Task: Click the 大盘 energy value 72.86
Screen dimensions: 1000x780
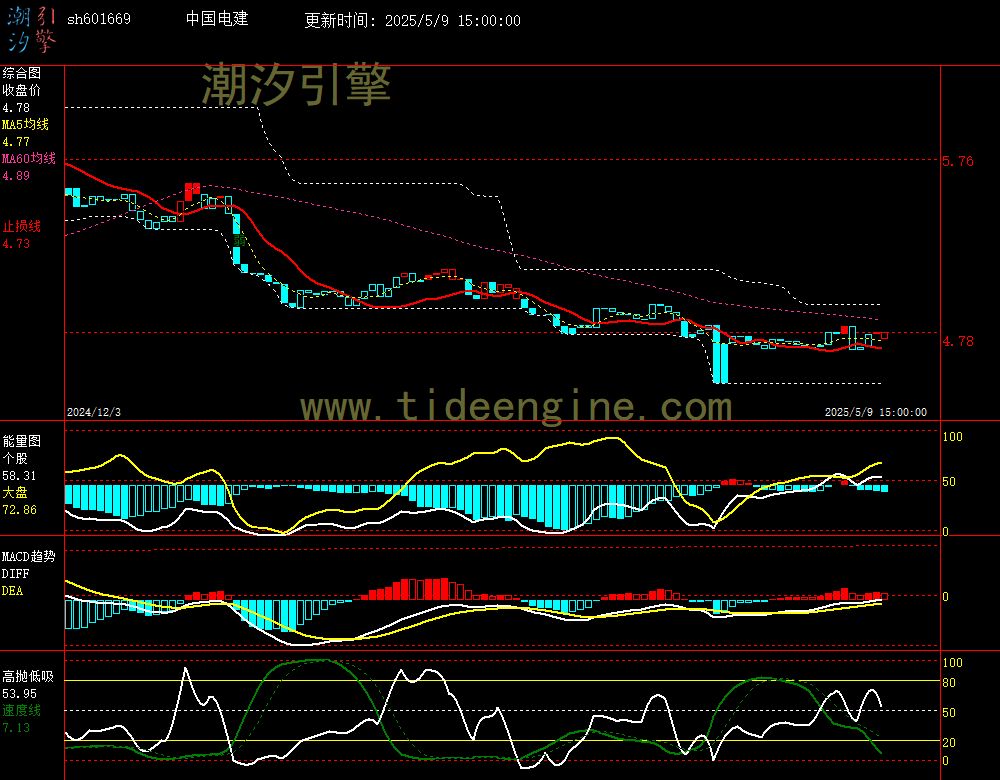Action: pos(19,510)
